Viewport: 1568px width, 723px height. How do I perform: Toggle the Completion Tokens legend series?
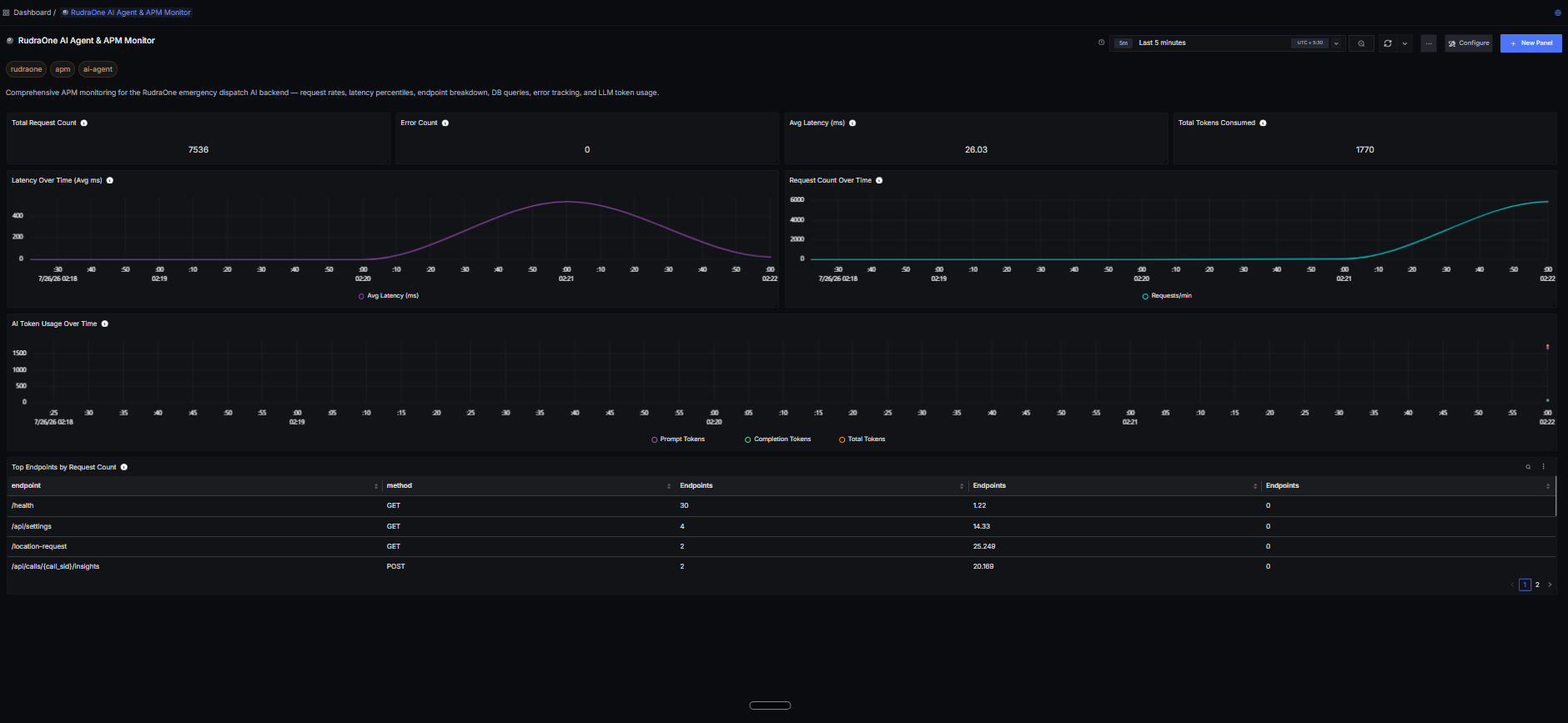click(x=778, y=439)
